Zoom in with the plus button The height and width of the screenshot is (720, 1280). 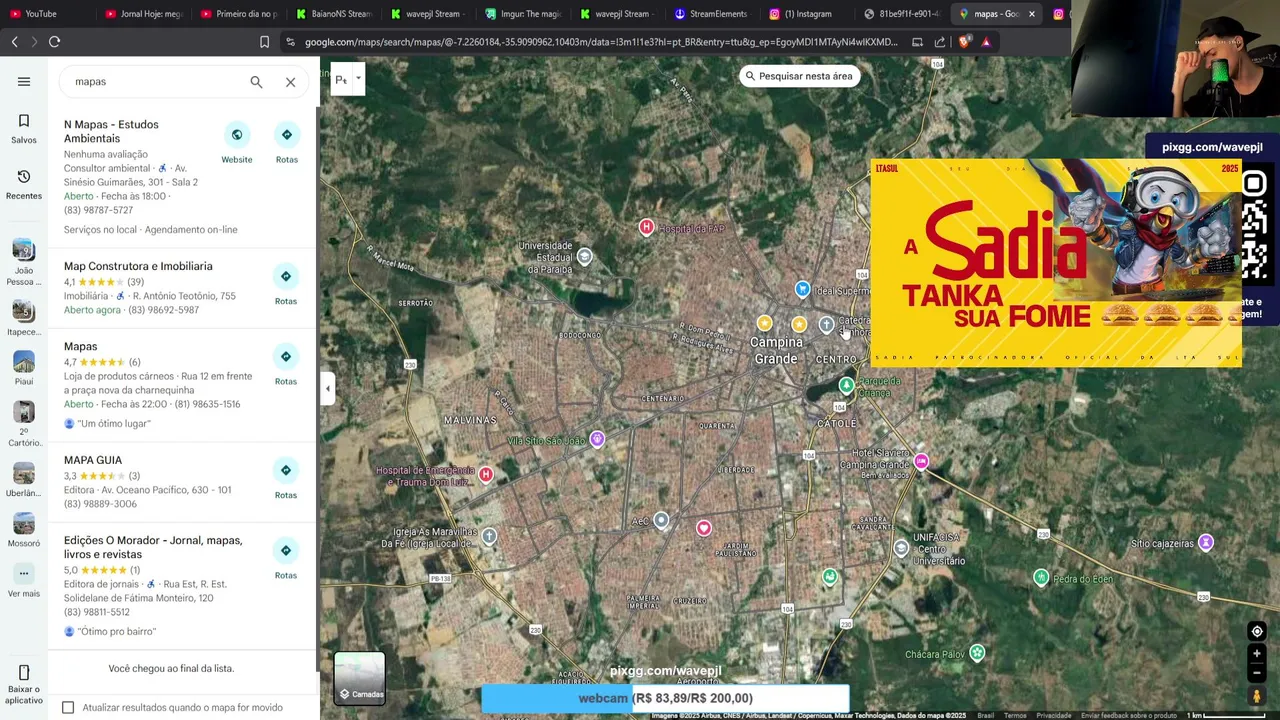tap(1257, 654)
